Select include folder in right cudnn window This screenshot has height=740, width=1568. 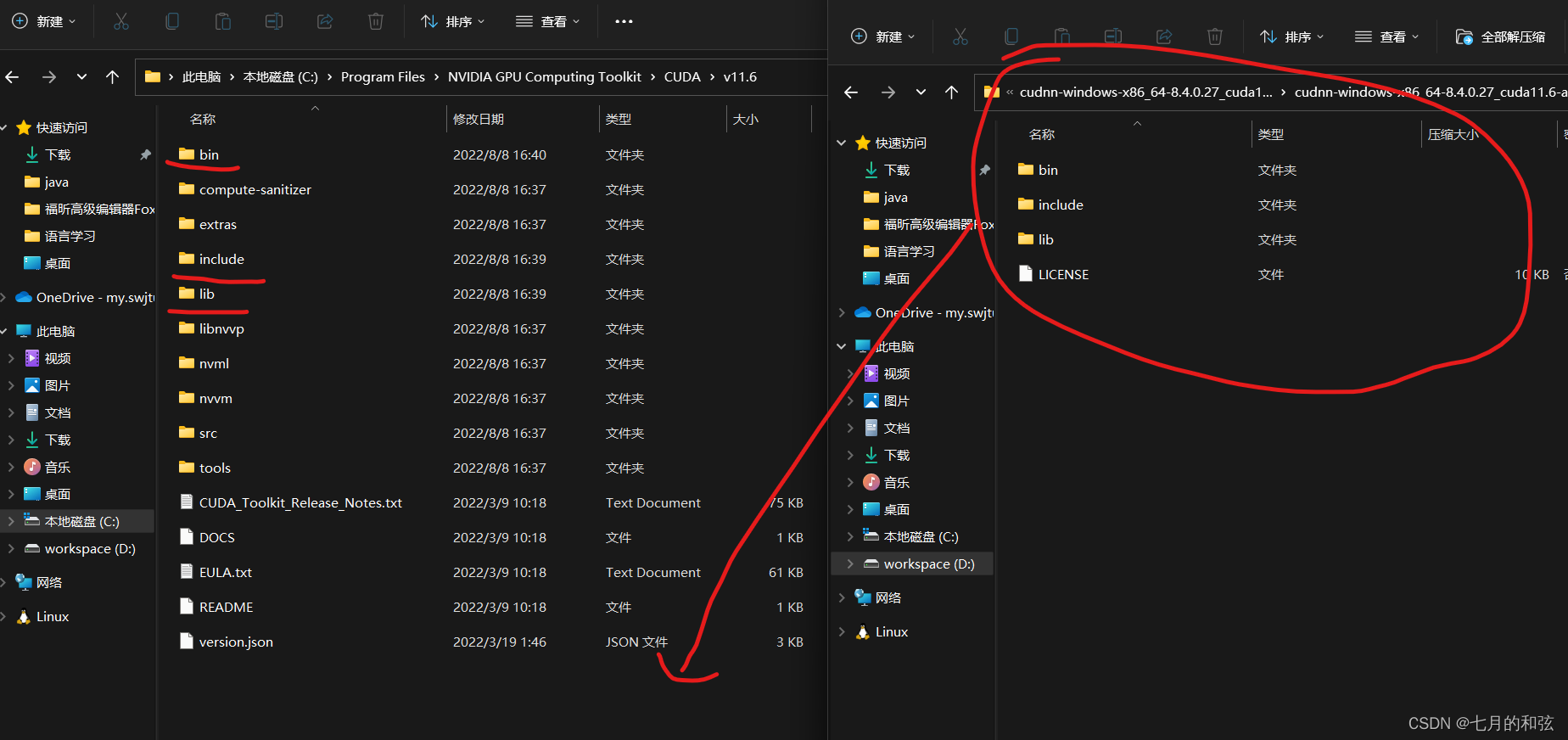coord(1061,205)
